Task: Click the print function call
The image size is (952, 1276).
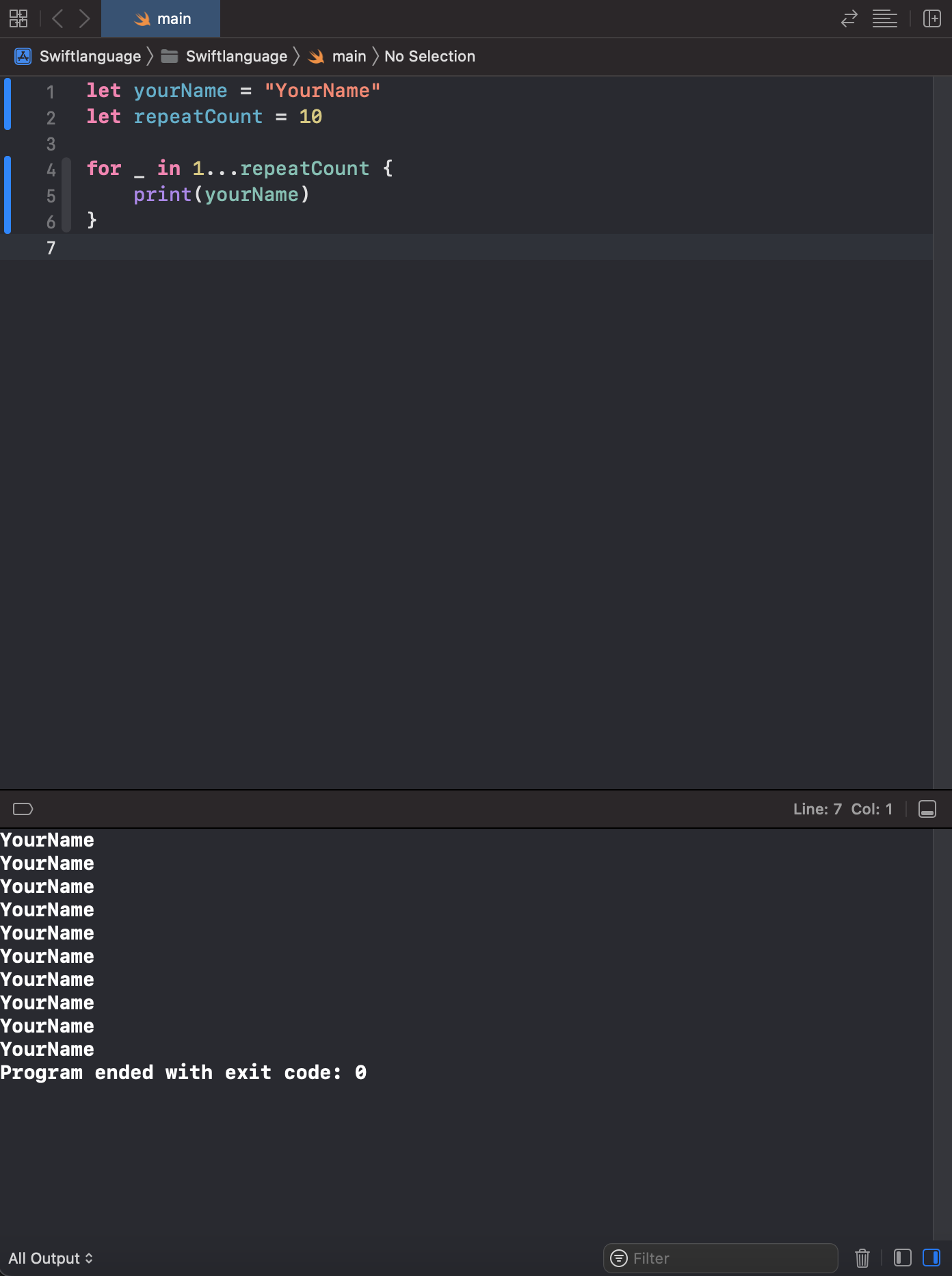Action: click(162, 194)
